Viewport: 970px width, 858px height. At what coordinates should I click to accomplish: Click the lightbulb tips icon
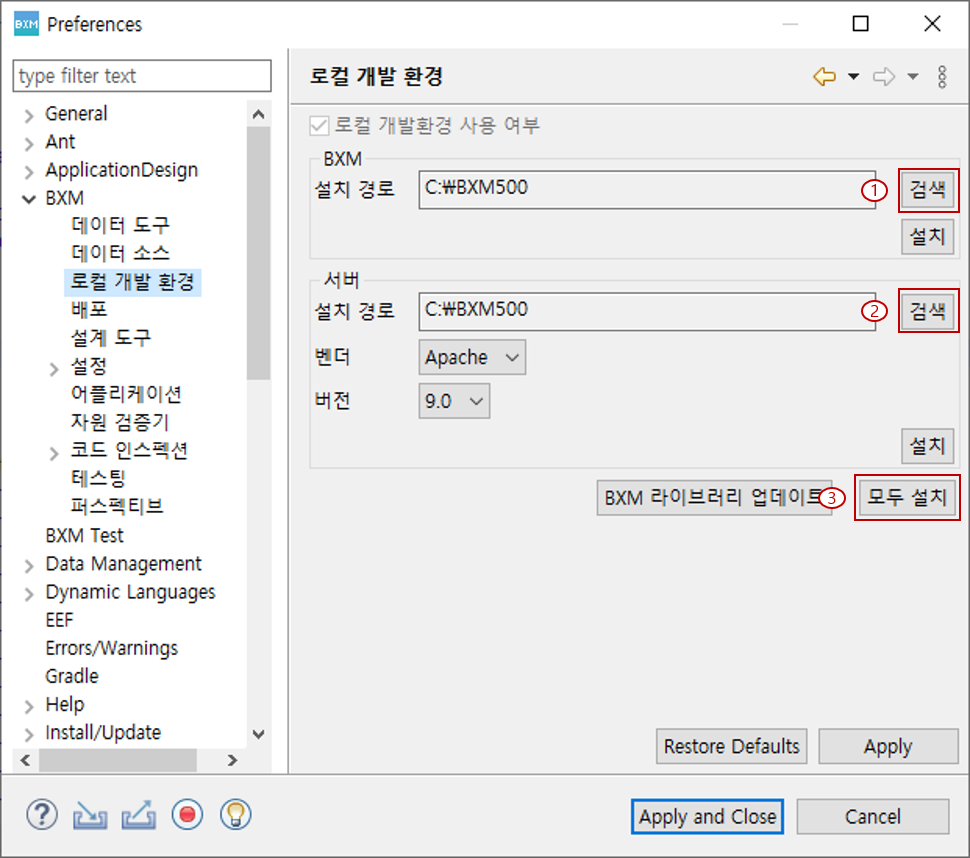(x=236, y=815)
